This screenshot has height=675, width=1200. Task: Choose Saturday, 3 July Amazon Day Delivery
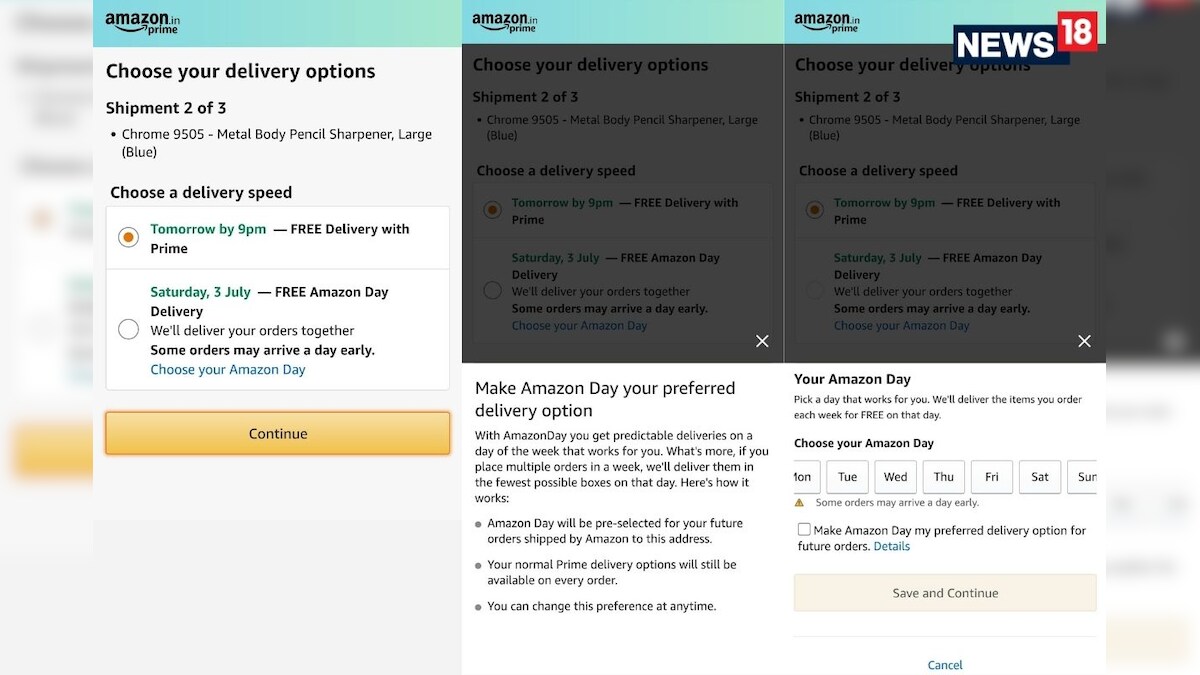pos(128,330)
